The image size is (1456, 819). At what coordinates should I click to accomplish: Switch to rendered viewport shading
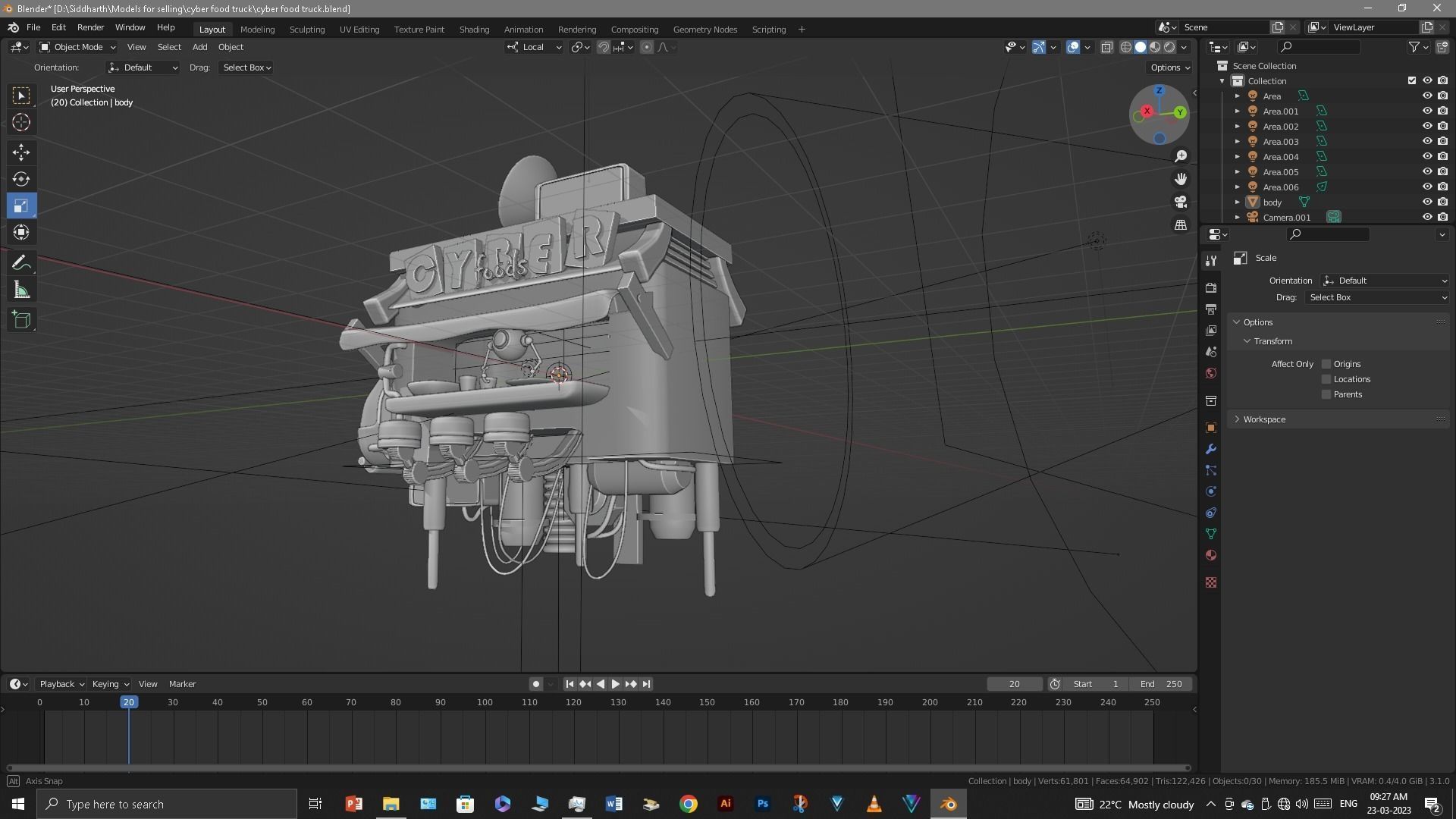[x=1169, y=47]
